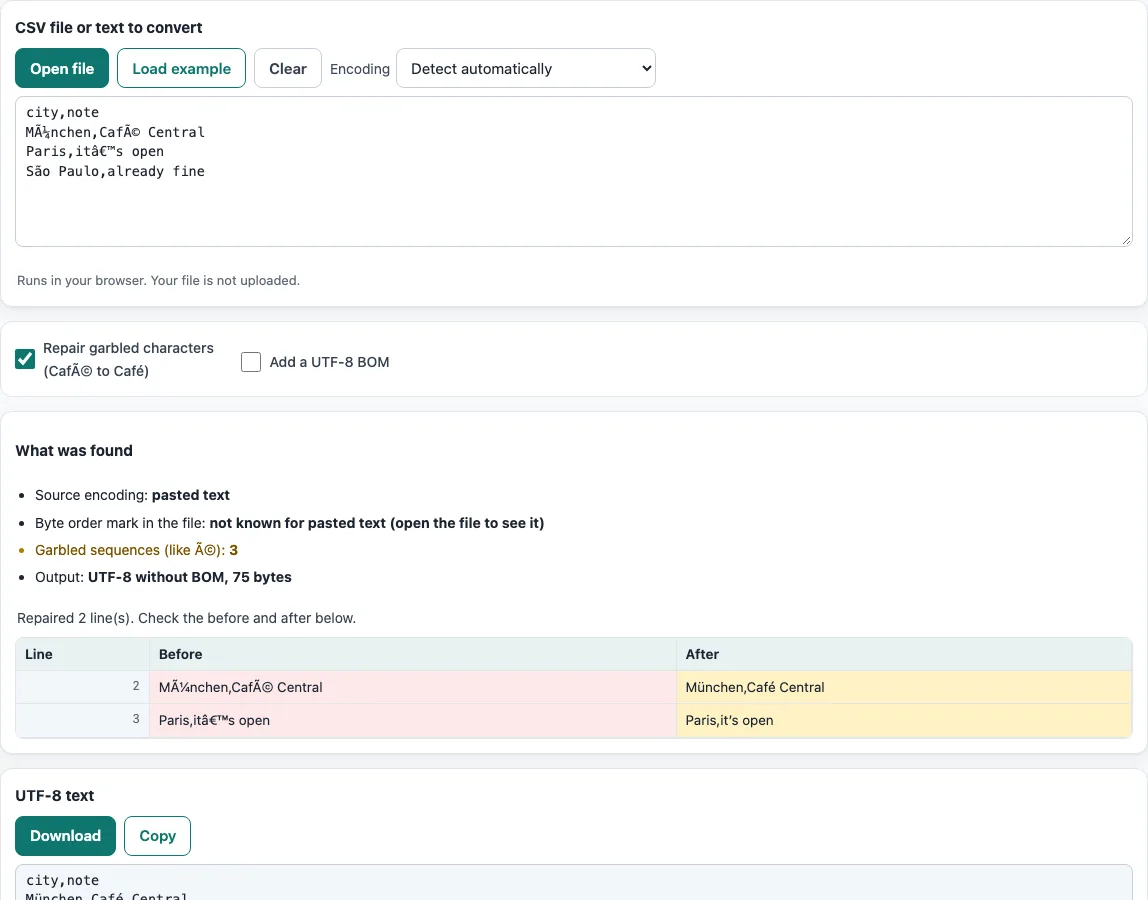Click the 'CSV file or text to convert' heading
The width and height of the screenshot is (1148, 900).
[108, 28]
